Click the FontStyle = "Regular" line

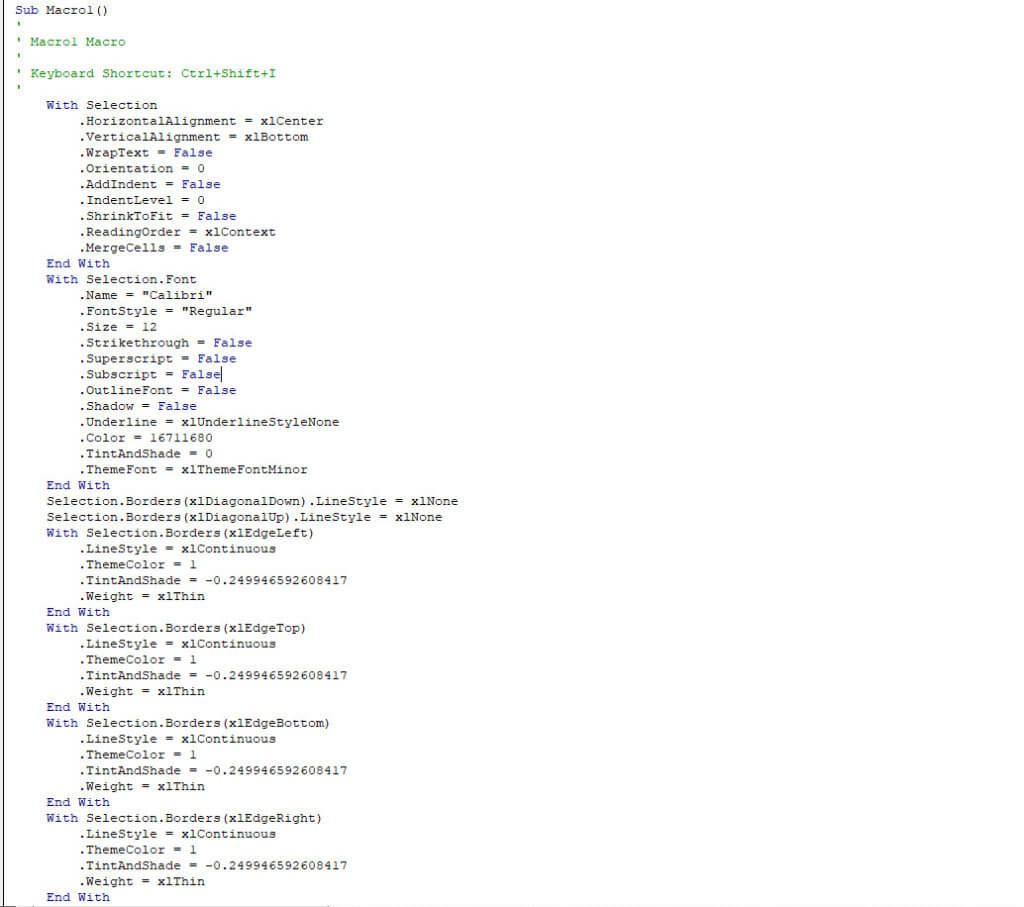click(x=165, y=310)
